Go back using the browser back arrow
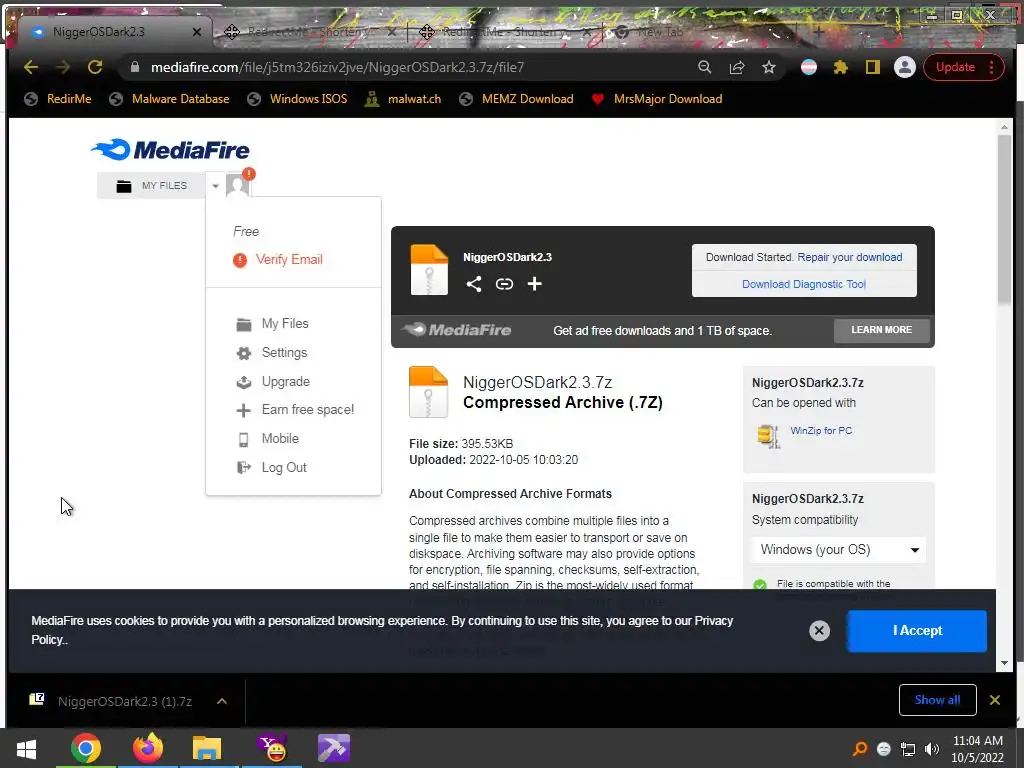This screenshot has width=1024, height=768. [x=31, y=67]
